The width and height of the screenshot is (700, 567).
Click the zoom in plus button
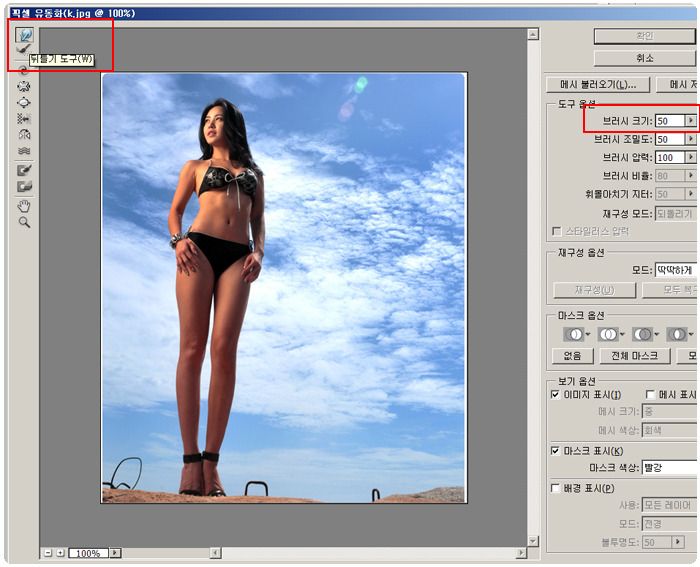[x=60, y=553]
